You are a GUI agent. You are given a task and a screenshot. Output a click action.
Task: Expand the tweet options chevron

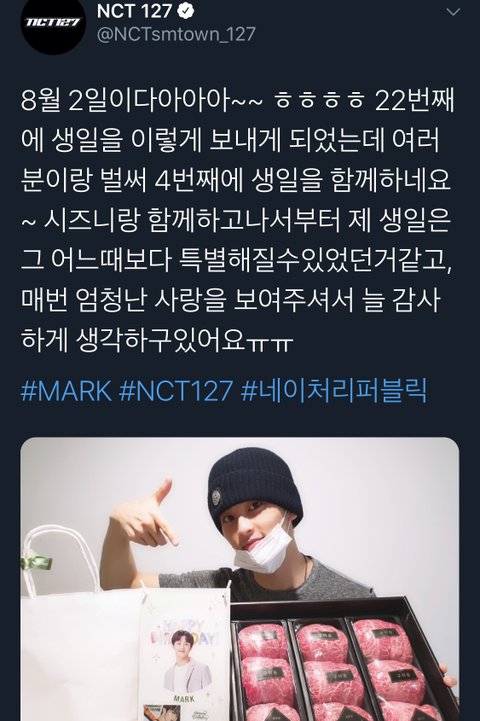click(453, 12)
